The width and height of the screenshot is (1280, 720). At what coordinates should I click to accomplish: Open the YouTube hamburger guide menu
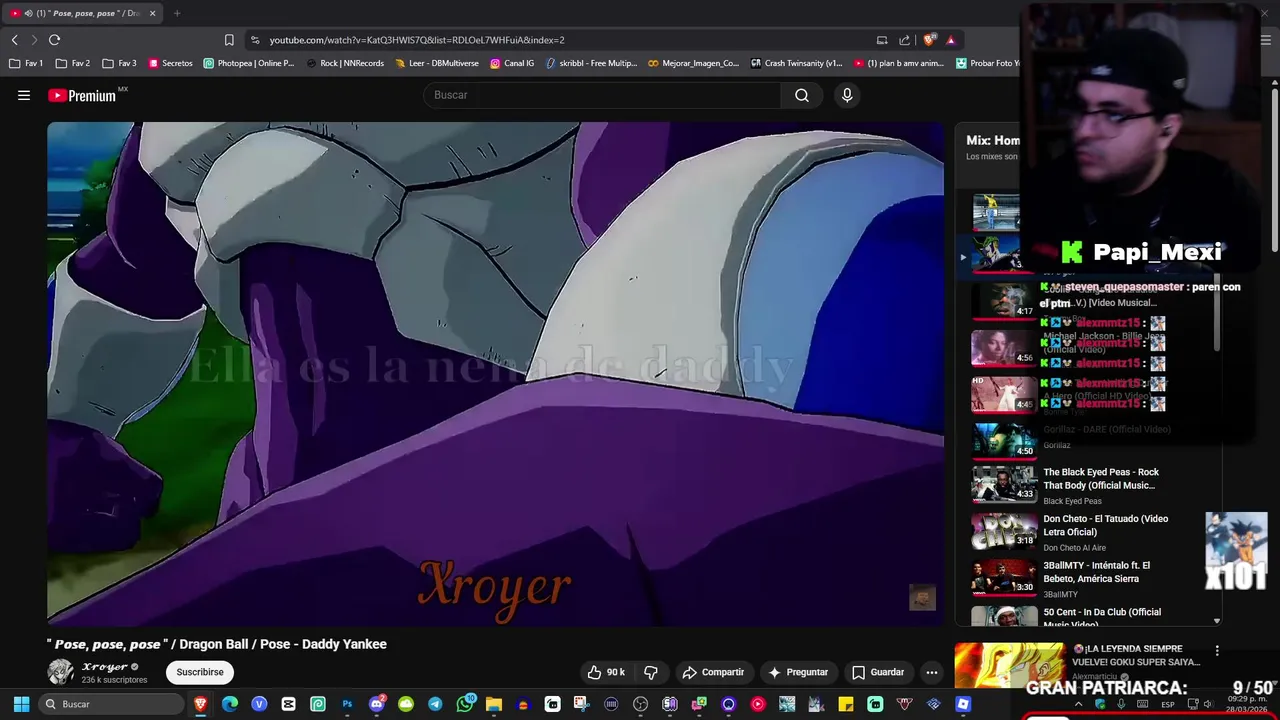(x=24, y=95)
